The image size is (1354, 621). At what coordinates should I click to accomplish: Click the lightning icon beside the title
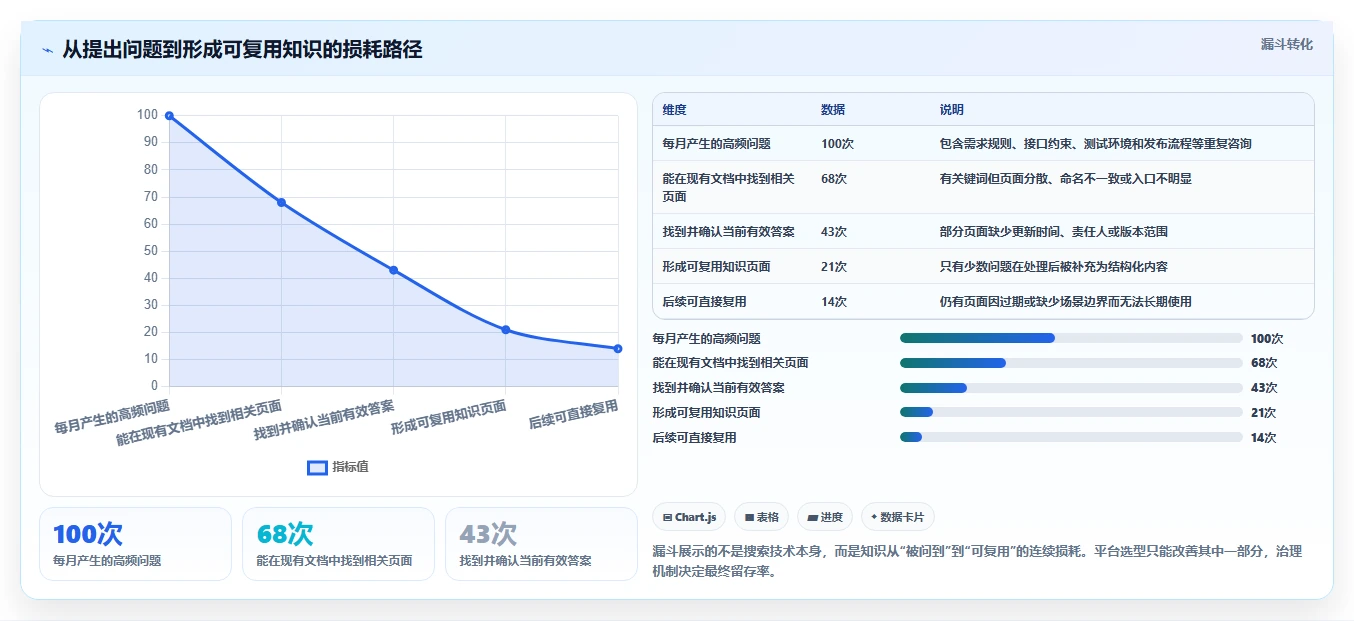(x=47, y=50)
